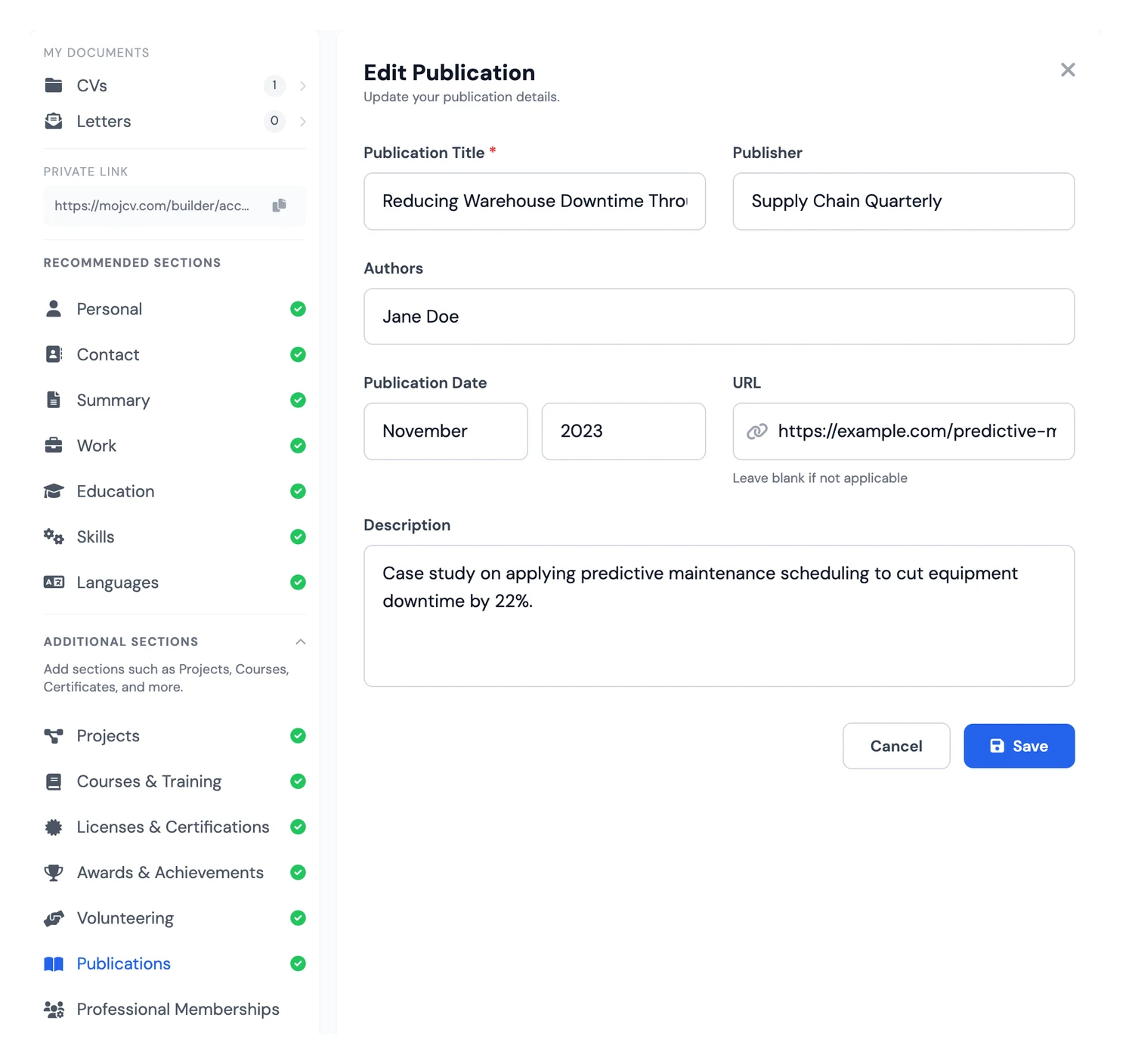Save the publication changes

click(x=1019, y=746)
